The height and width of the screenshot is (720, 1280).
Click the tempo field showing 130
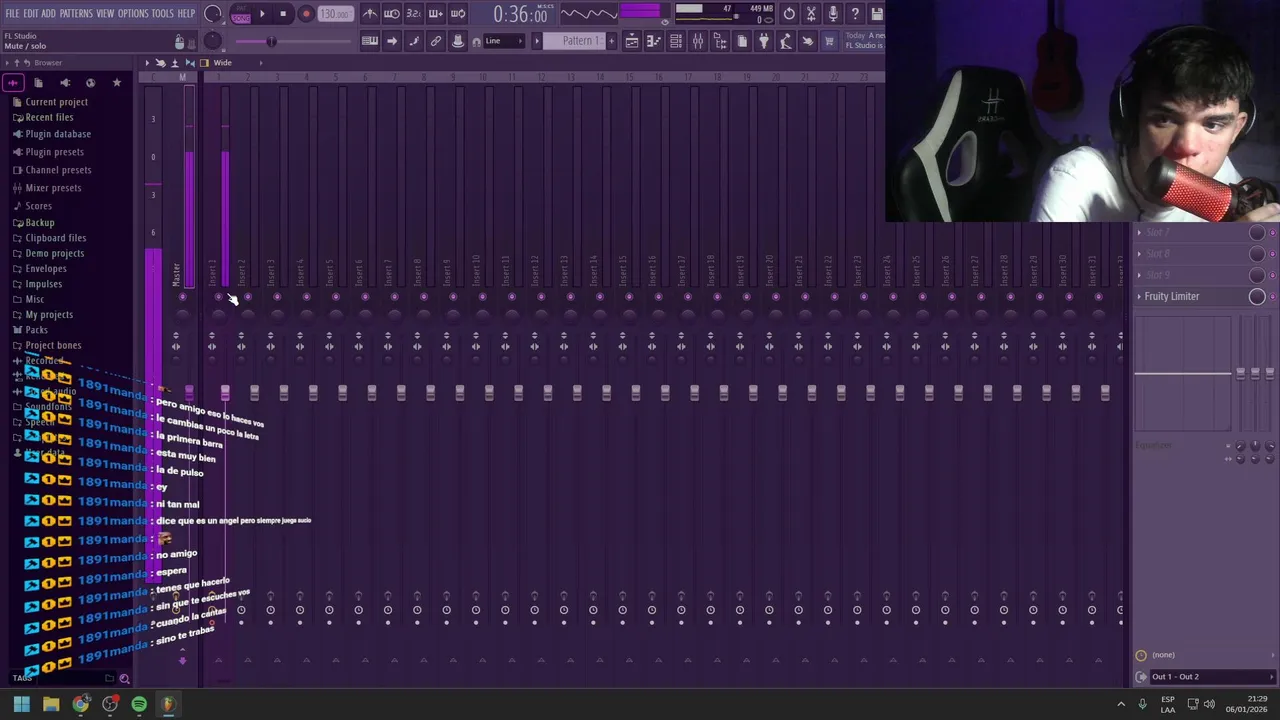click(x=336, y=14)
